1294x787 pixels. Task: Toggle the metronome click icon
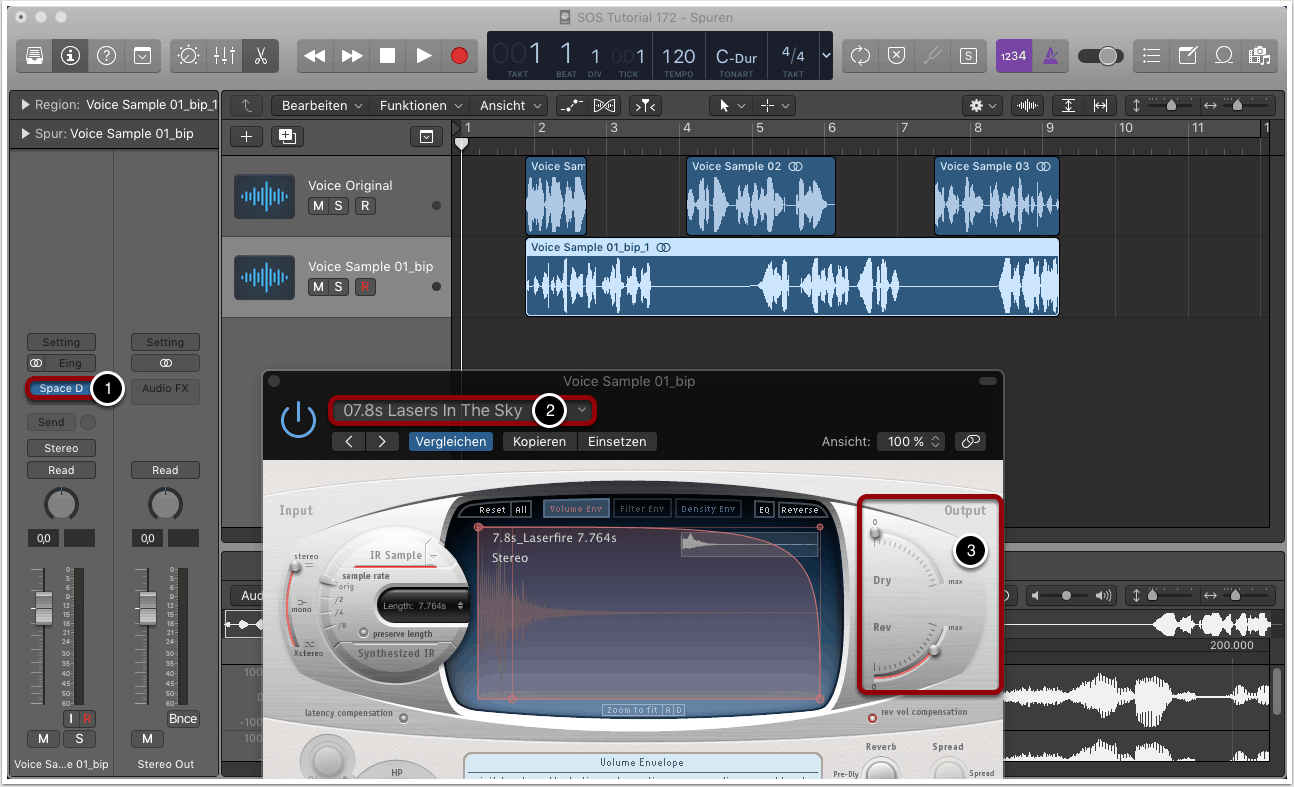(x=1044, y=56)
